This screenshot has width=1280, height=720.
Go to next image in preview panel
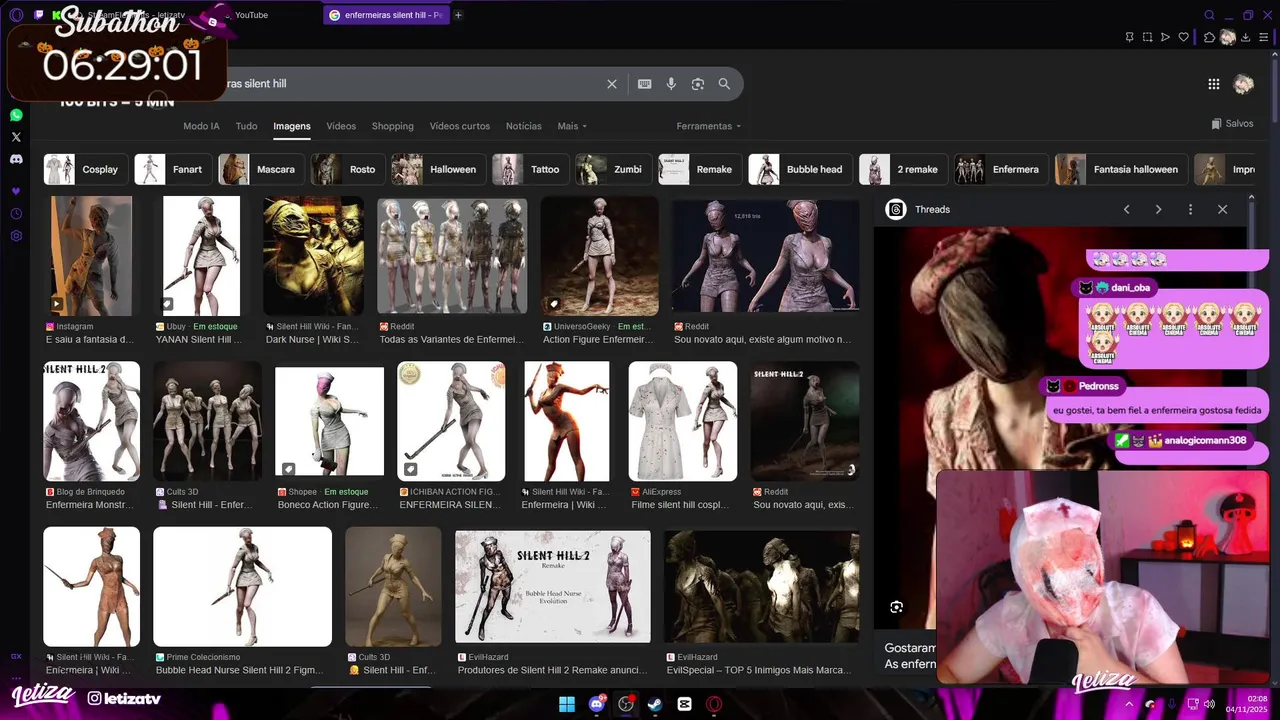pos(1158,209)
